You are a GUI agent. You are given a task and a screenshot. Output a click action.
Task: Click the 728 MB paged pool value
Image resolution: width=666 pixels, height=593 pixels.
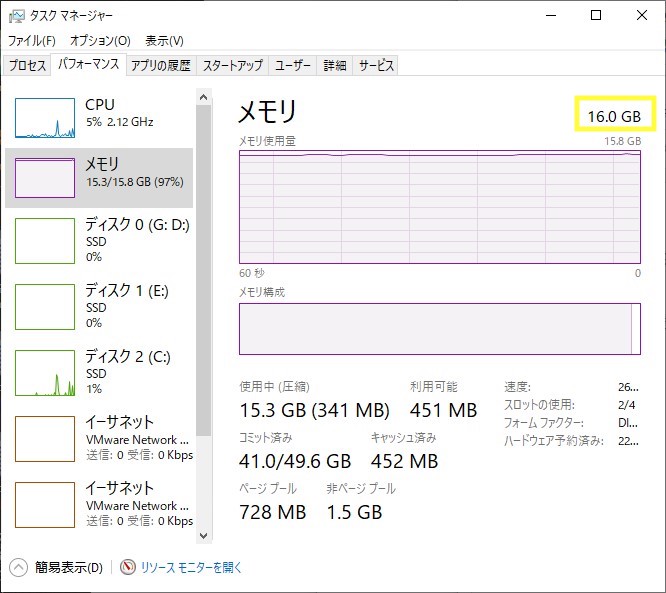[x=273, y=512]
